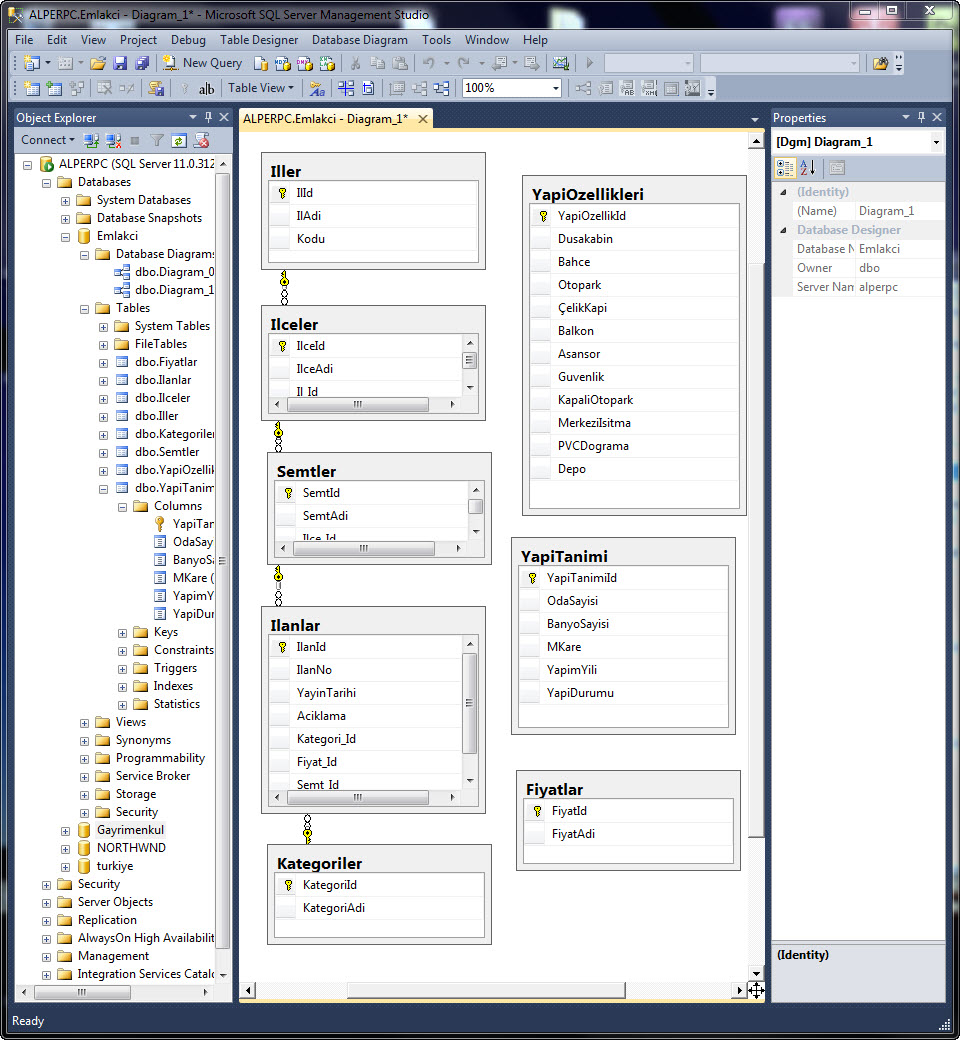Click Recalculate Page Breaks icon
Screen dimensions: 960x1040
[x=368, y=88]
